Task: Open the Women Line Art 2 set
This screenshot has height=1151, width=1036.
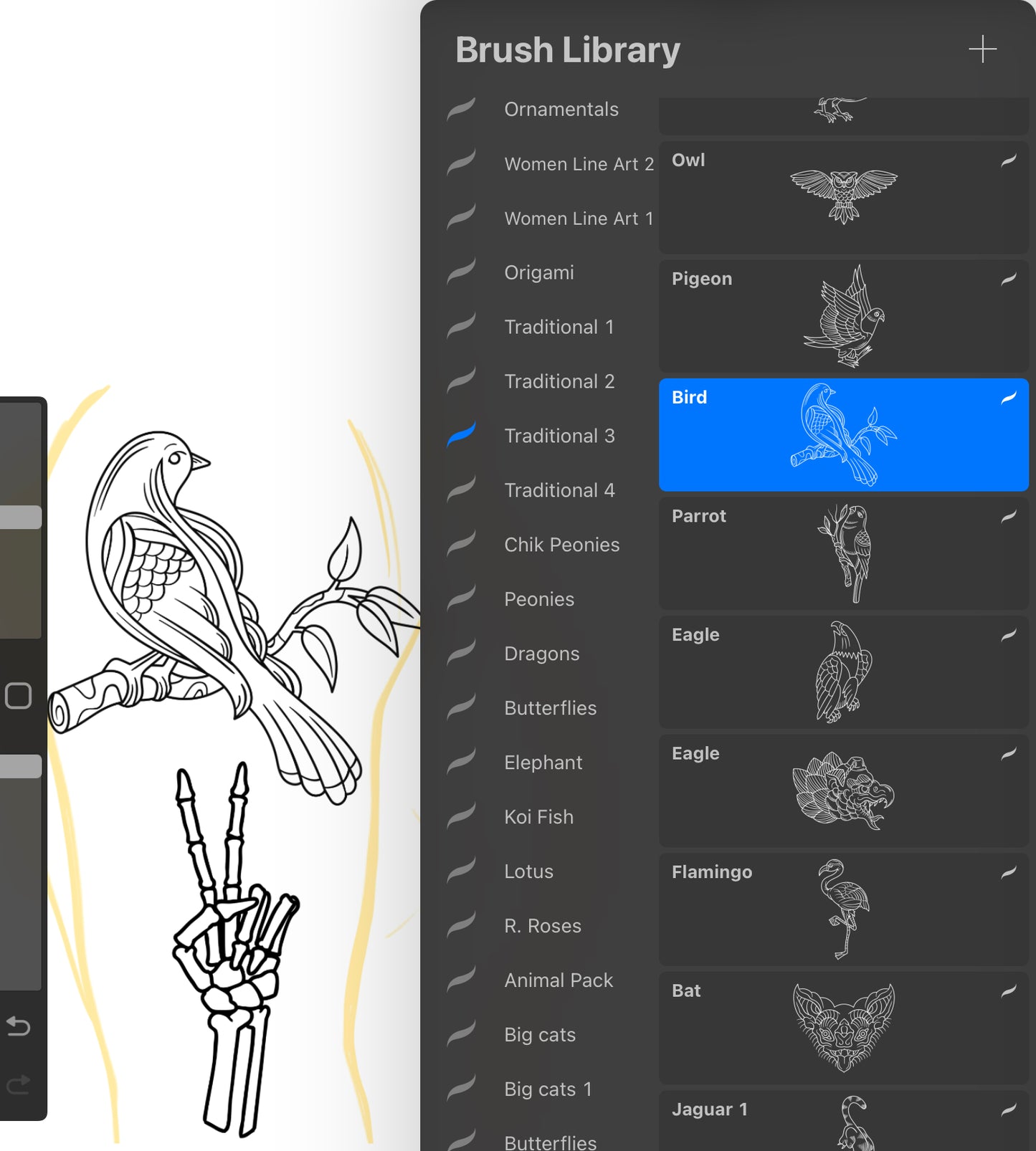Action: tap(579, 164)
